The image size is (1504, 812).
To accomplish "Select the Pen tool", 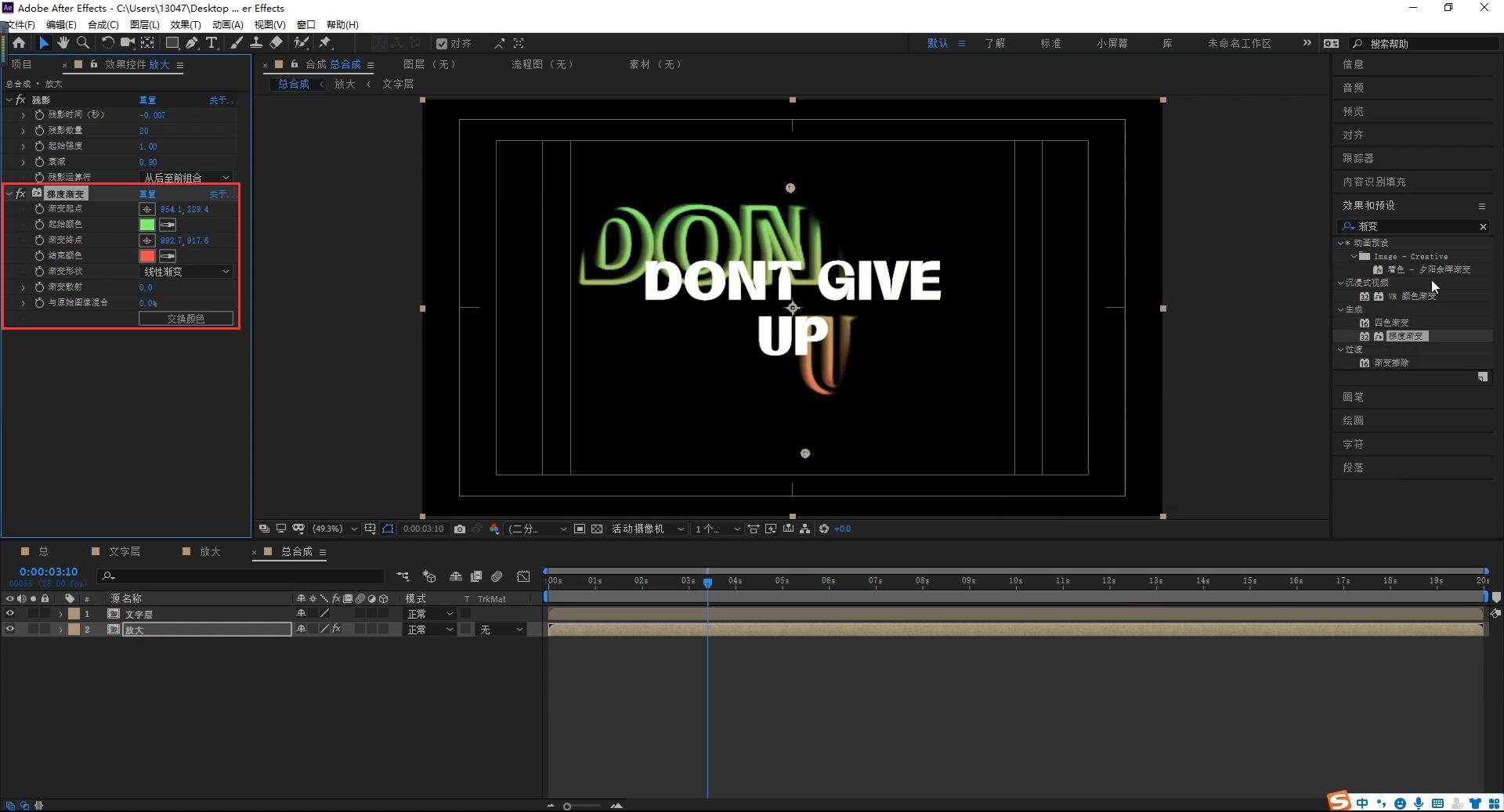I will 192,43.
